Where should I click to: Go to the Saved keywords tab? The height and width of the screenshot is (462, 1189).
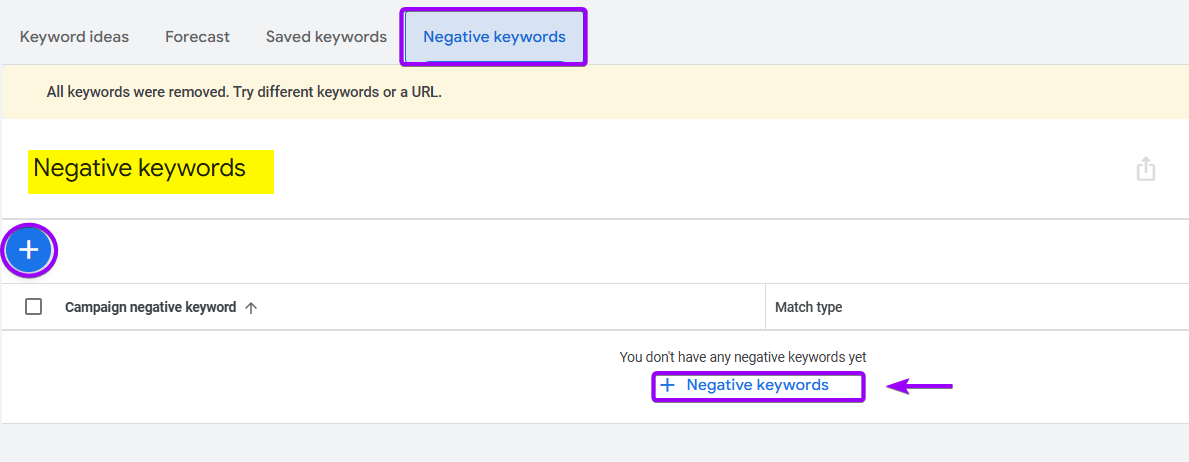coord(326,37)
